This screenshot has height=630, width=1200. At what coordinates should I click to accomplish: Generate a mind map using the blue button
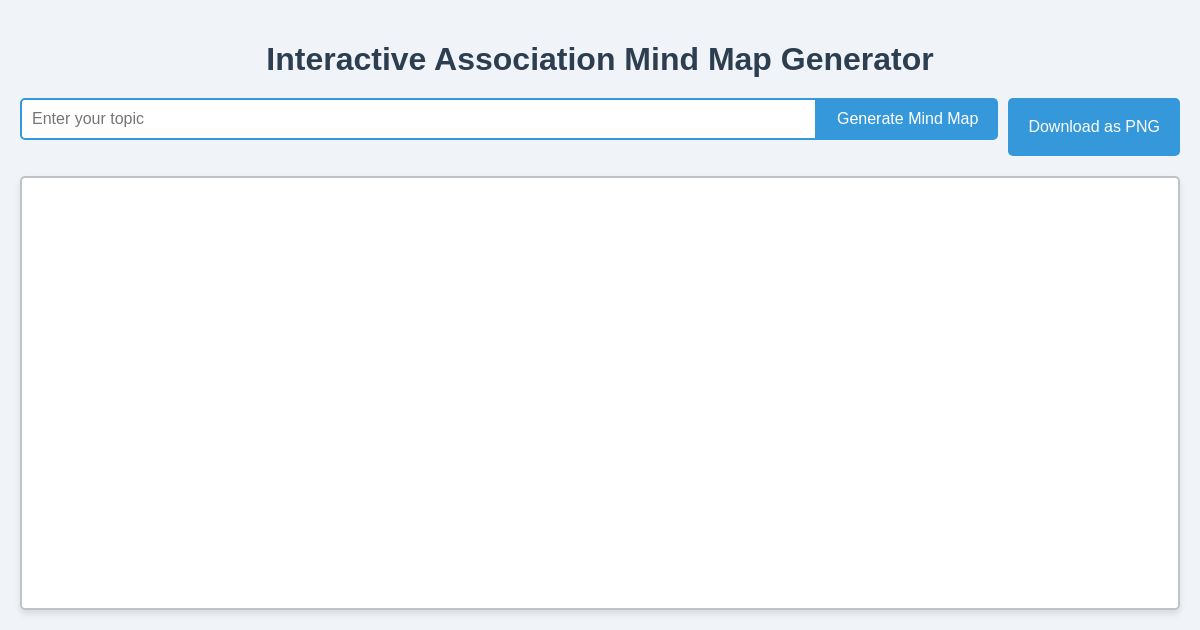click(x=906, y=119)
